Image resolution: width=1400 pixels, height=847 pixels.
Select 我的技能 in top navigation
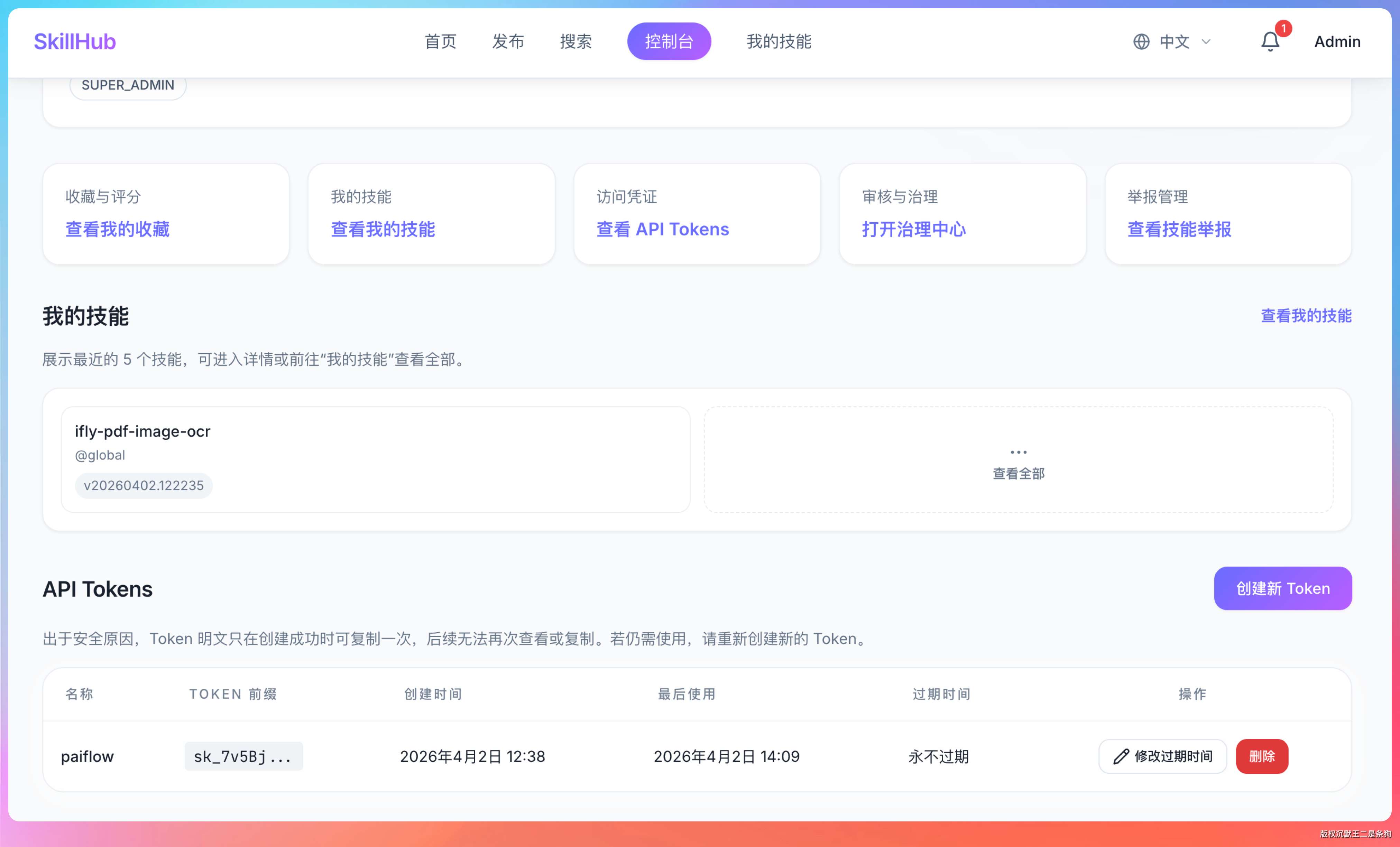coord(779,41)
